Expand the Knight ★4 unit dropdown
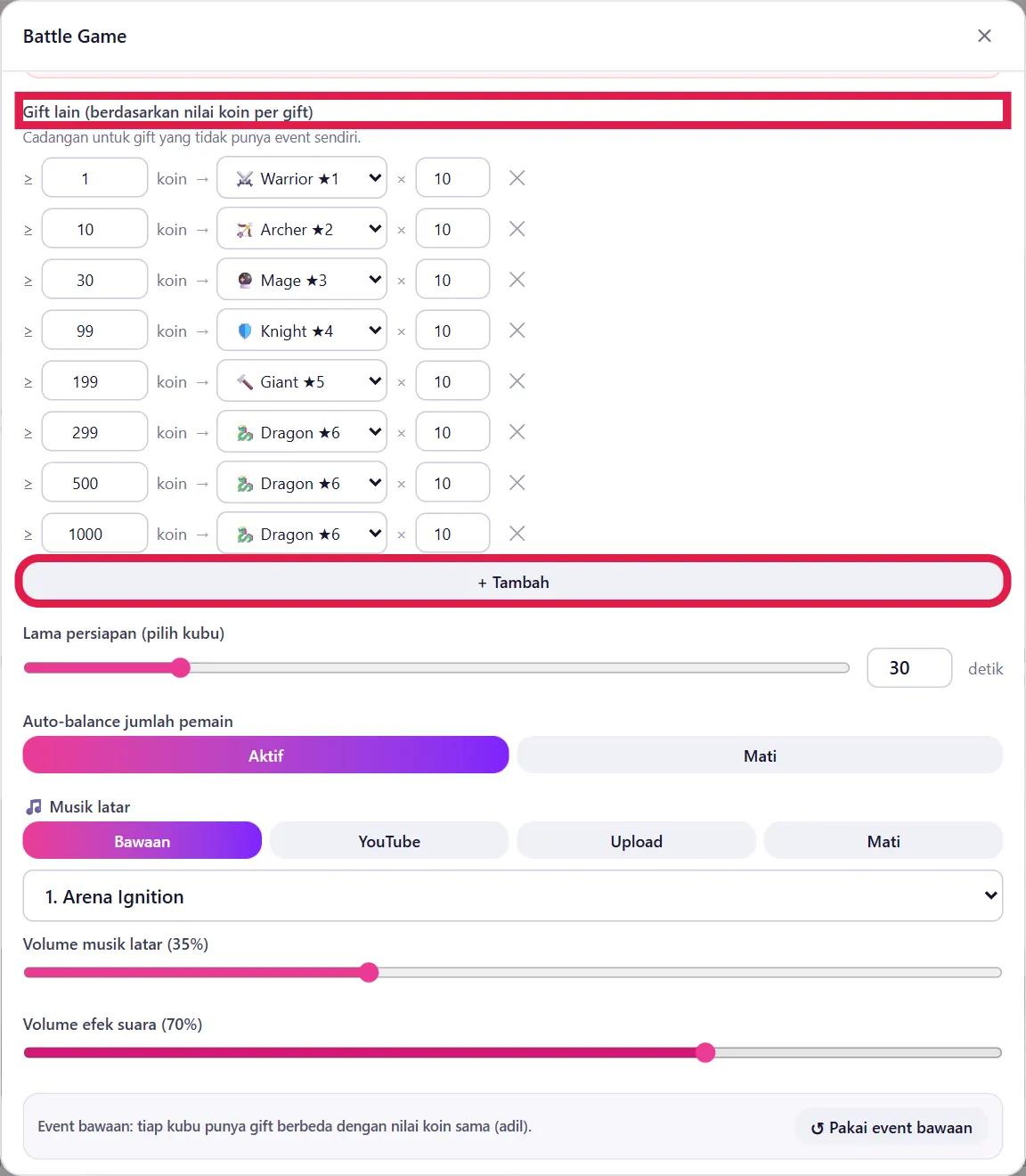Viewport: 1026px width, 1176px height. 302,331
